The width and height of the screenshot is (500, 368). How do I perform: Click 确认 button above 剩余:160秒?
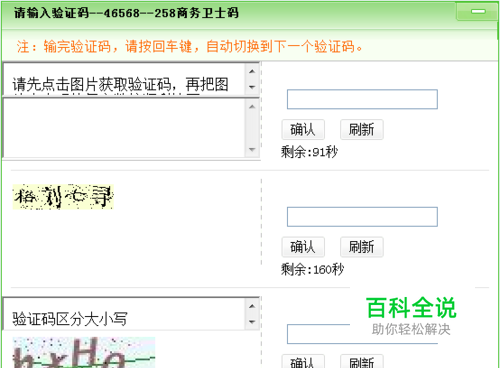click(x=303, y=247)
